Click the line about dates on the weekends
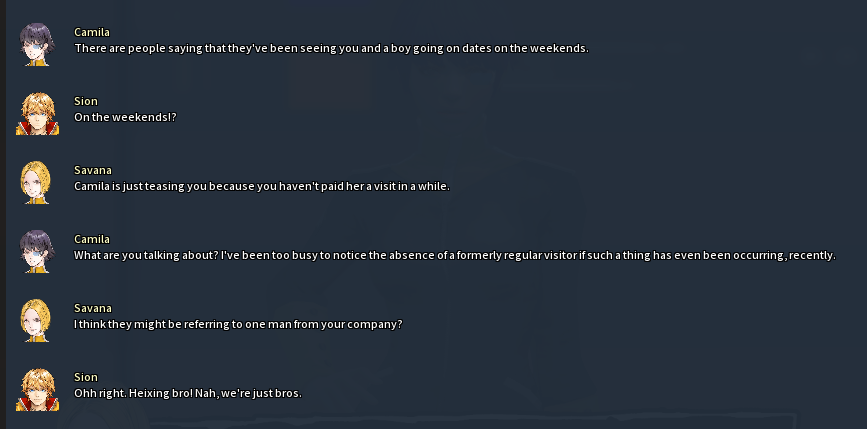Viewport: 867px width, 429px height. [x=331, y=48]
